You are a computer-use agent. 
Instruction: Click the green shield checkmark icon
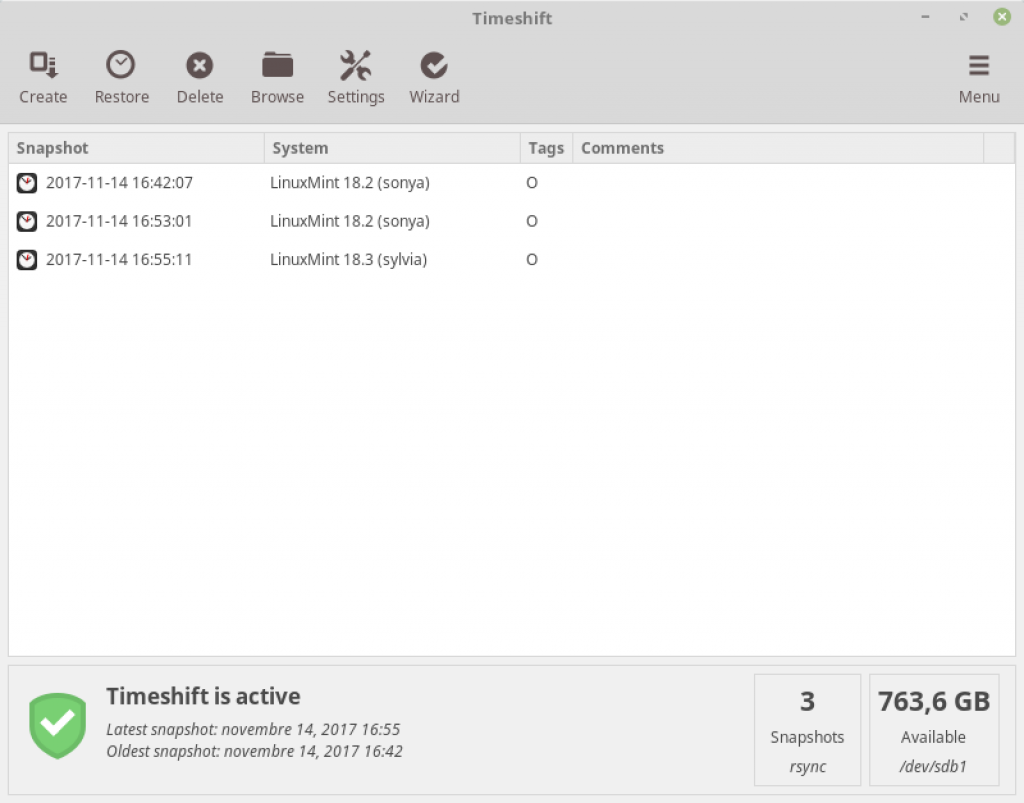(57, 725)
